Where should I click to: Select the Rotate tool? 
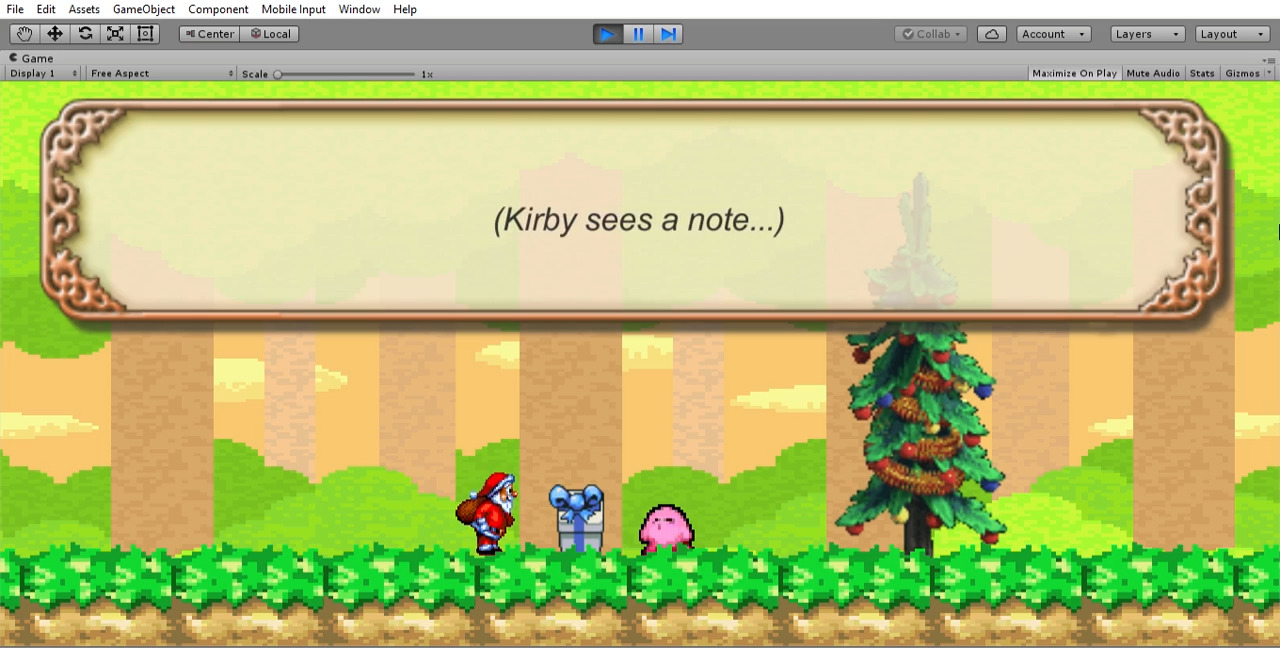85,33
